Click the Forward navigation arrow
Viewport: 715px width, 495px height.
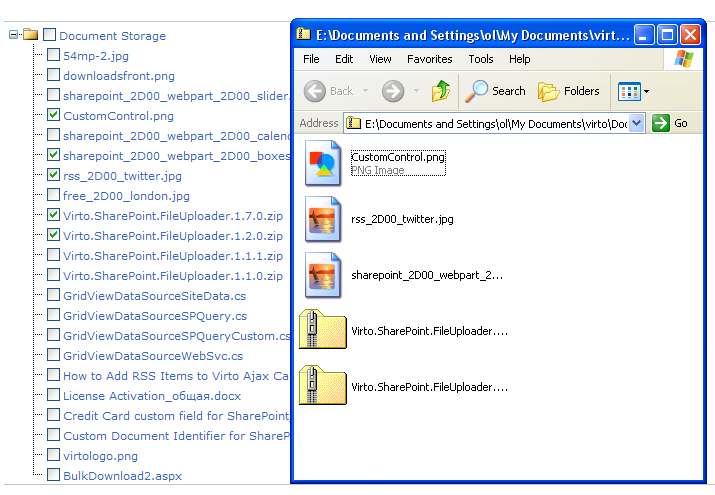[x=392, y=91]
